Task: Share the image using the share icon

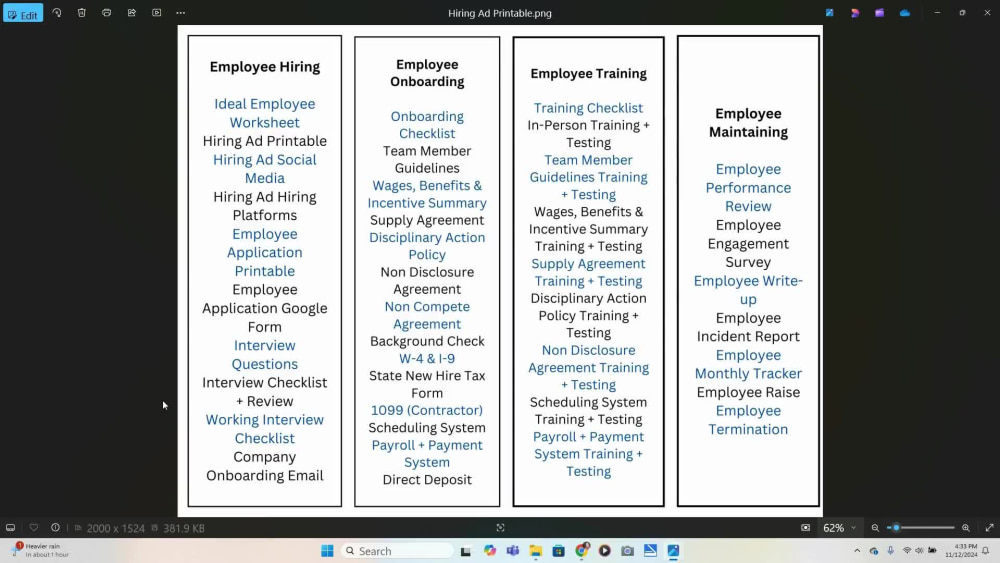Action: [x=131, y=13]
